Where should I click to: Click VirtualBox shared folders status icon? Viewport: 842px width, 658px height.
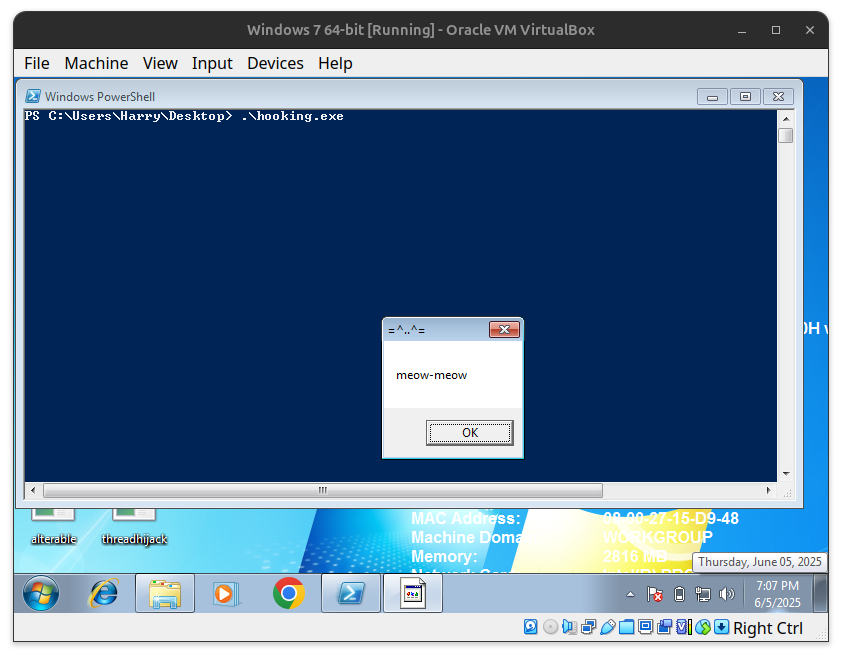(x=627, y=627)
